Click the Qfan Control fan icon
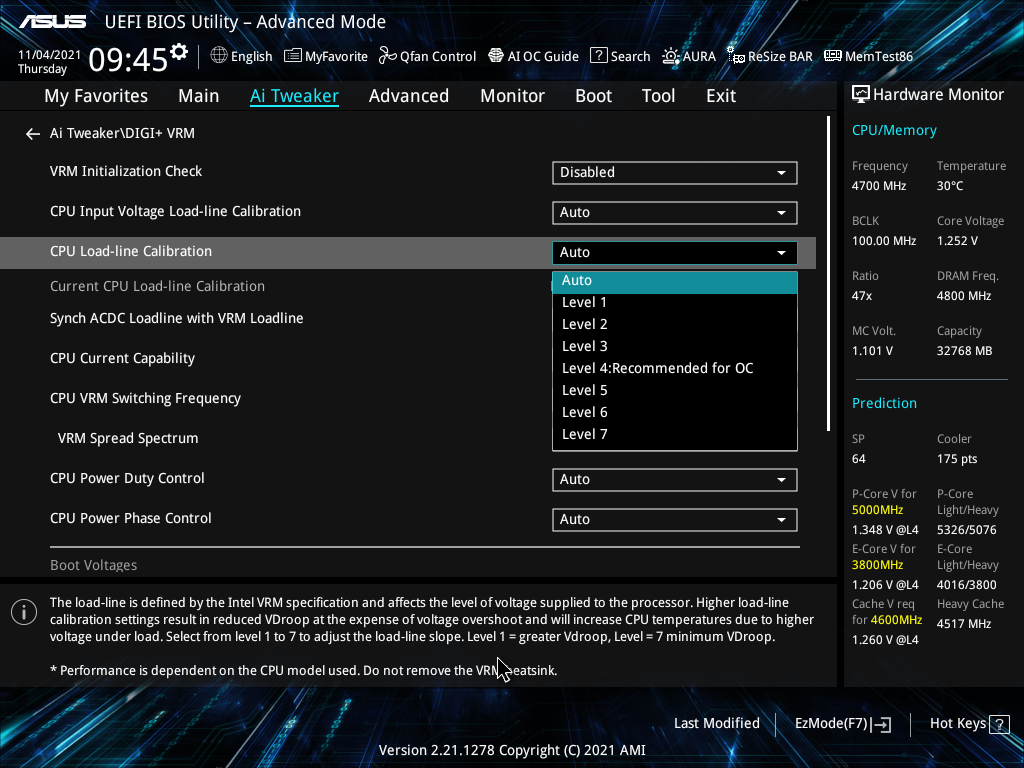 coord(388,56)
